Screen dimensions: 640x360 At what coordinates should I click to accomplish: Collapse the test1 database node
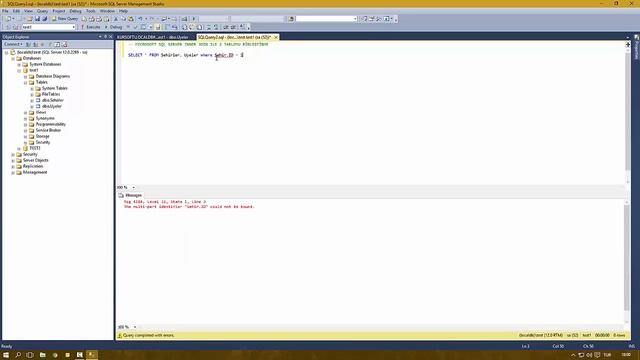tap(19, 71)
